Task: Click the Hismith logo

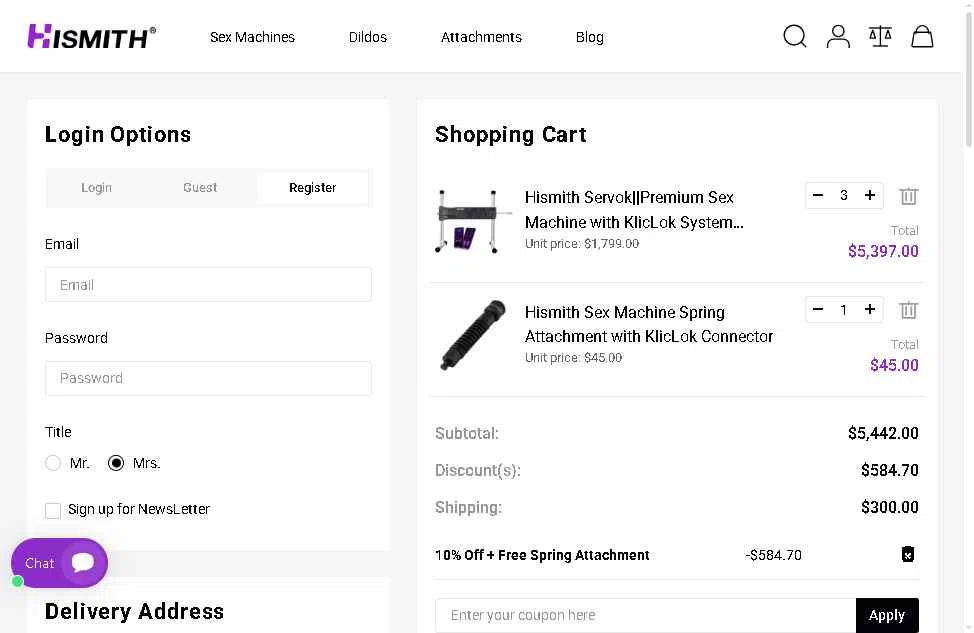Action: 91,37
